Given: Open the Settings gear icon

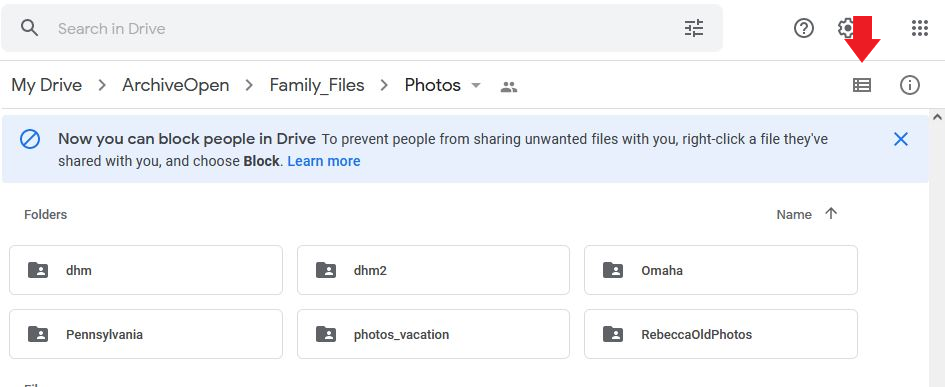Looking at the screenshot, I should (846, 28).
